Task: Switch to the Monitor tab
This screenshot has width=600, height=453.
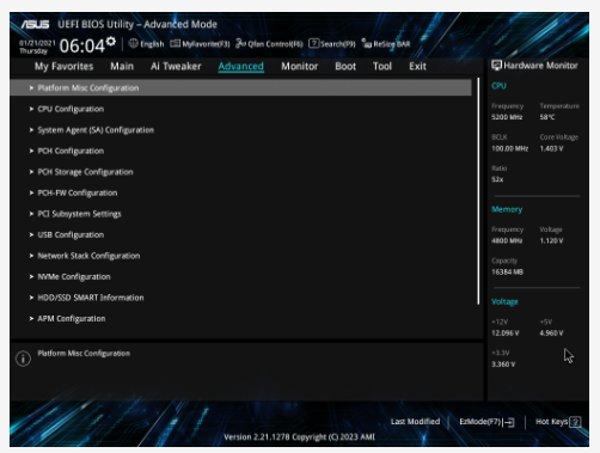Action: 300,67
